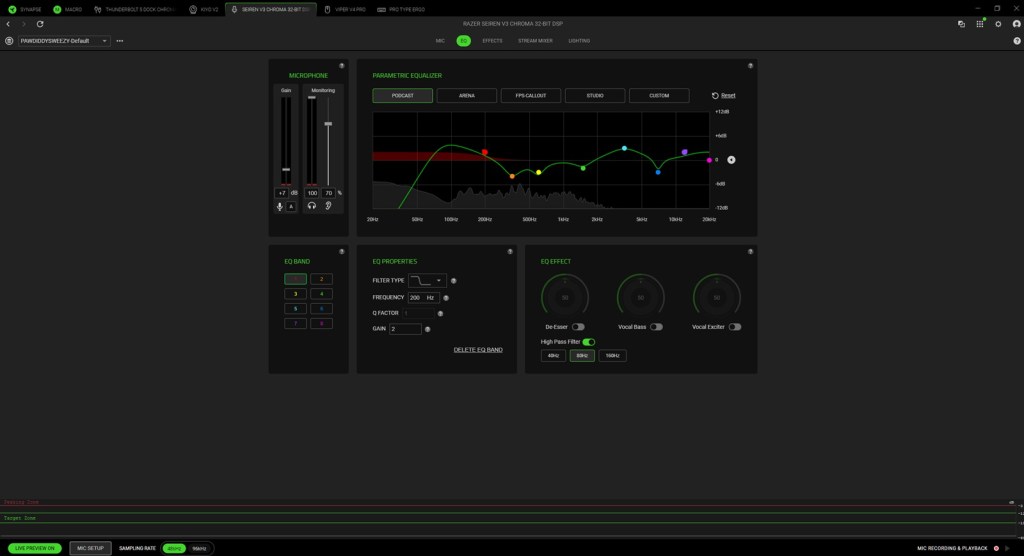The width and height of the screenshot is (1024, 556).
Task: Toggle the headphones monitoring icon
Action: 312,206
